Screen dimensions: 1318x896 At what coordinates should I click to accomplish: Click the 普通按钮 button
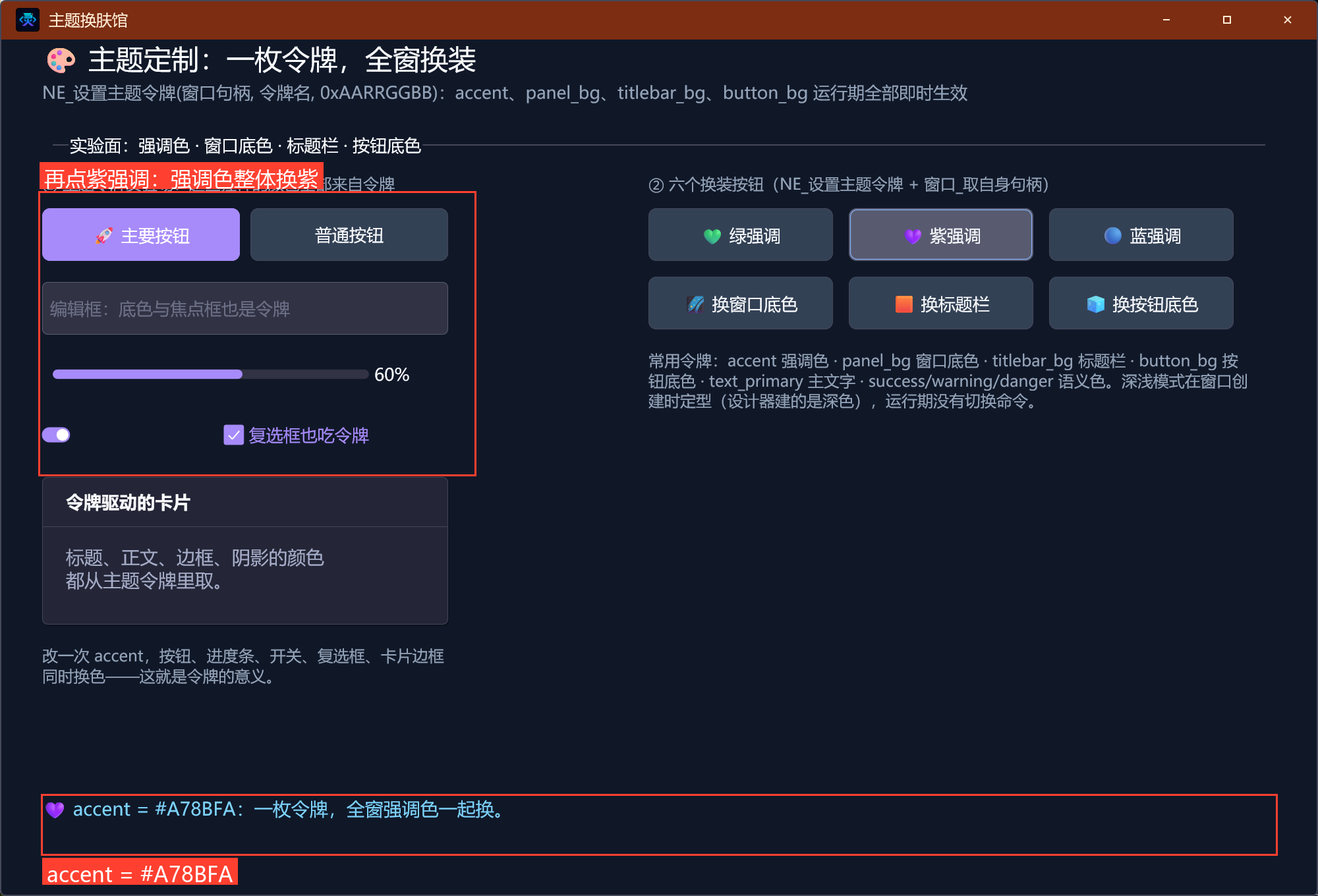[349, 235]
